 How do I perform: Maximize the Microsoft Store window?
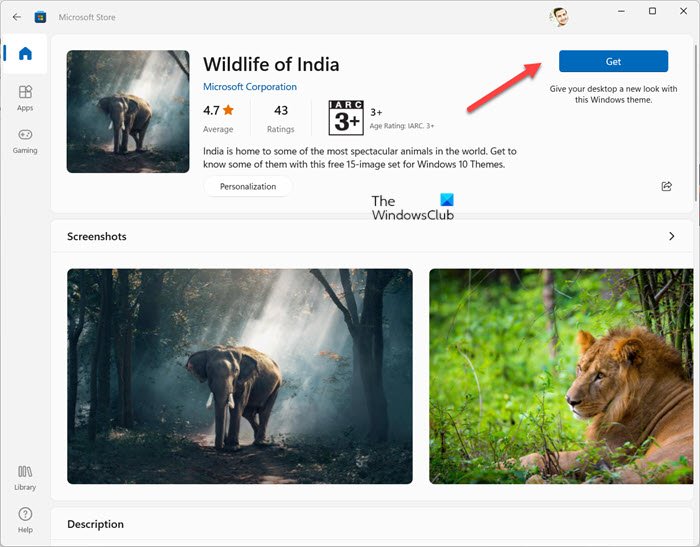coord(652,12)
